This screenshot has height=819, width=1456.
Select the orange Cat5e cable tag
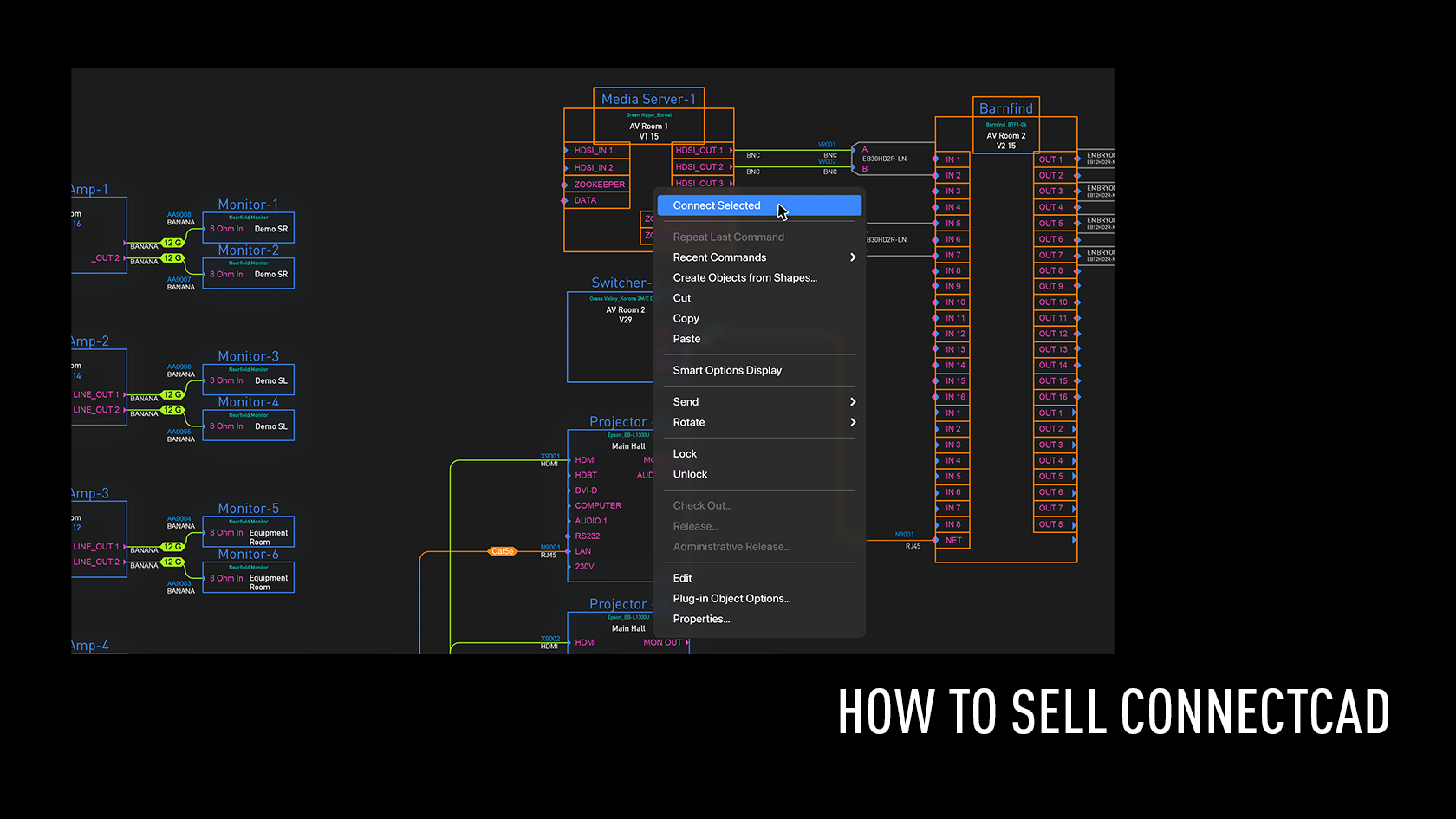(x=502, y=551)
